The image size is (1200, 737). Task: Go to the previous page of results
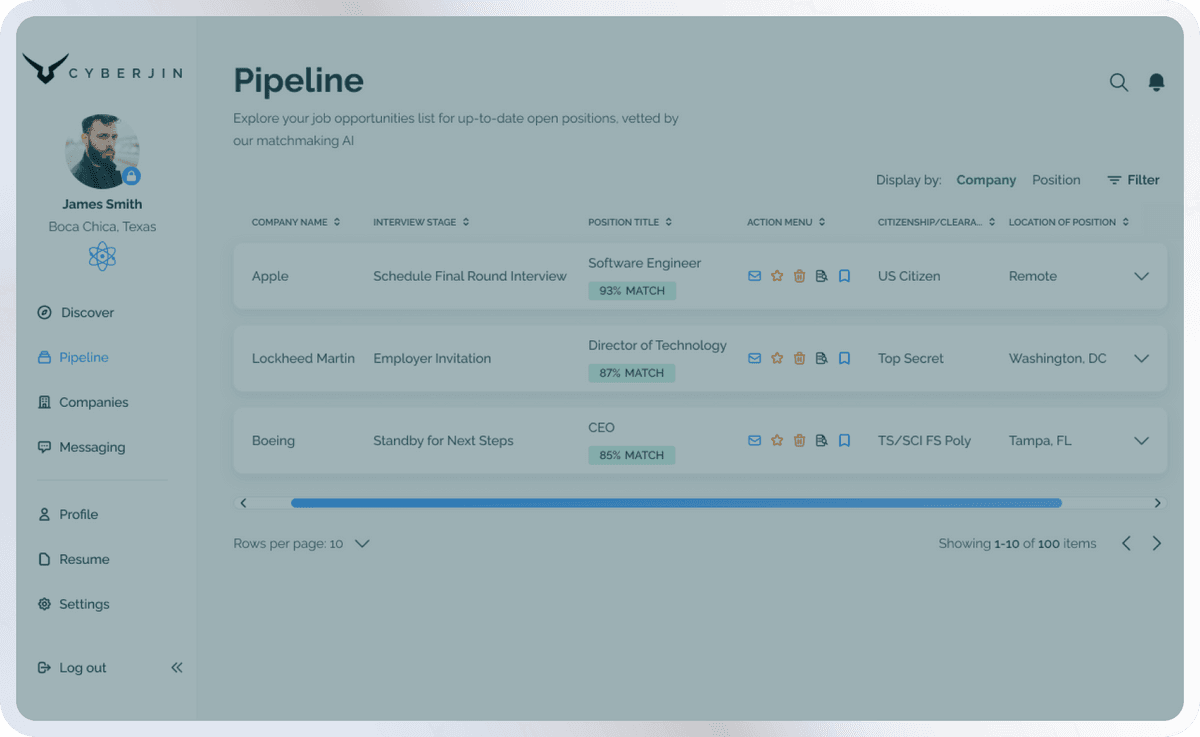pos(1126,544)
